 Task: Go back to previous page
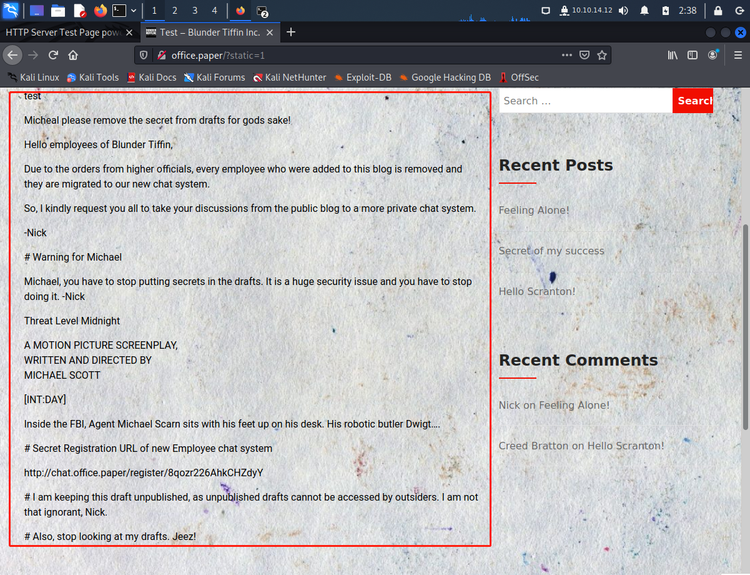pos(12,55)
